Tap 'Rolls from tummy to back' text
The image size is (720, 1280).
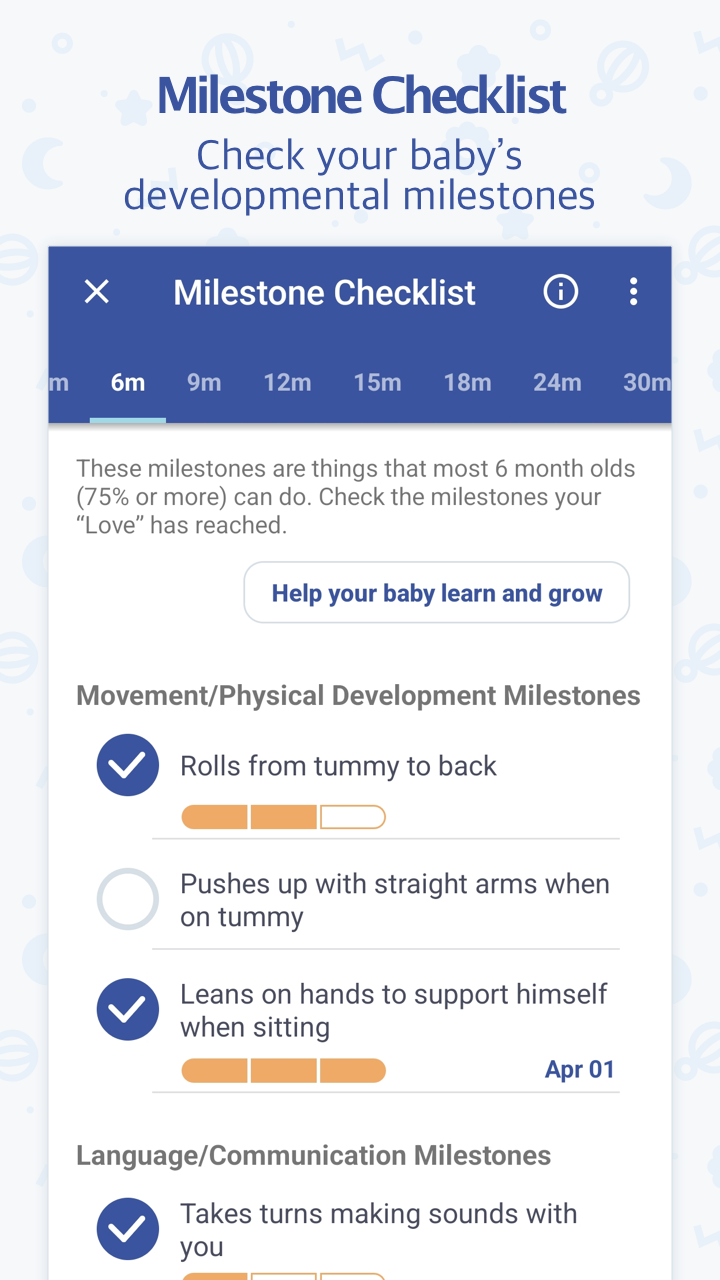(338, 766)
